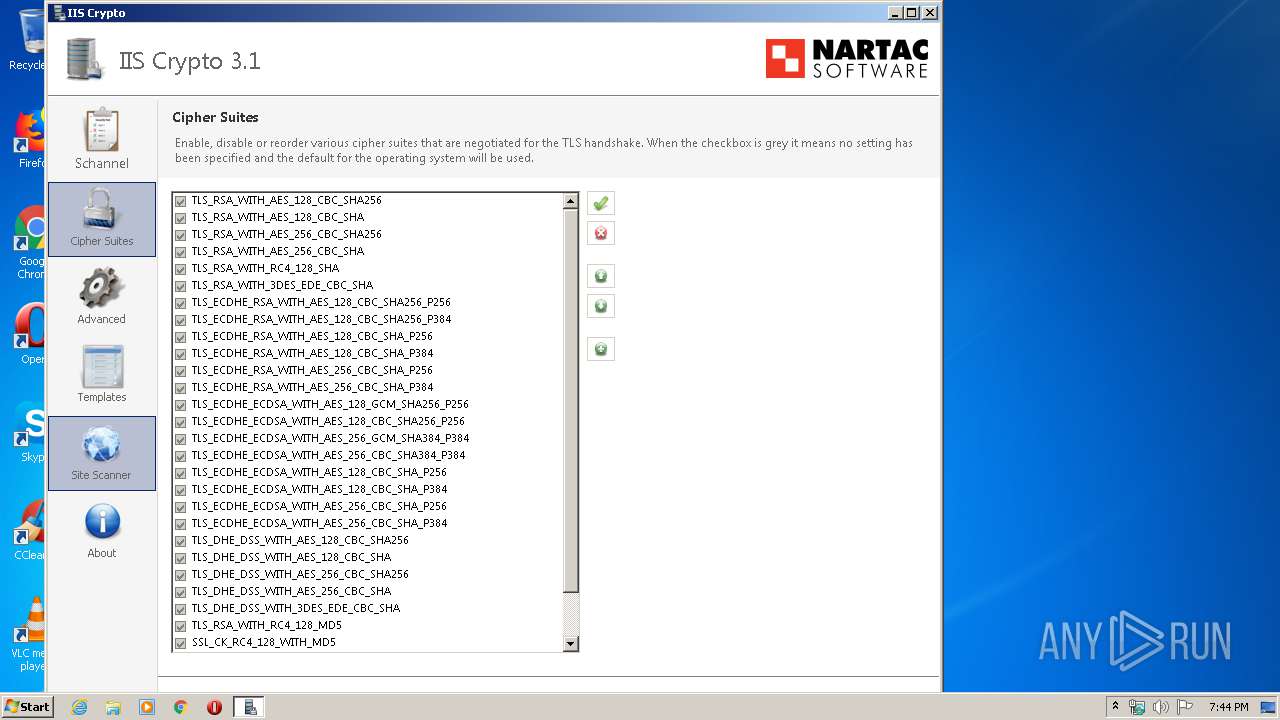Open the Advanced settings section
The width and height of the screenshot is (1280, 720).
pos(102,296)
